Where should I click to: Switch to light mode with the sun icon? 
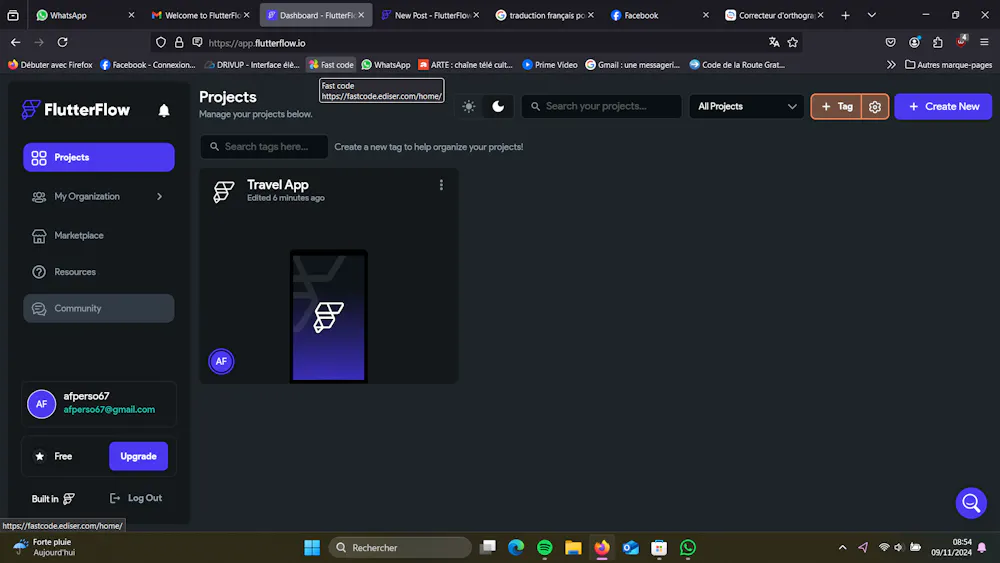469,106
